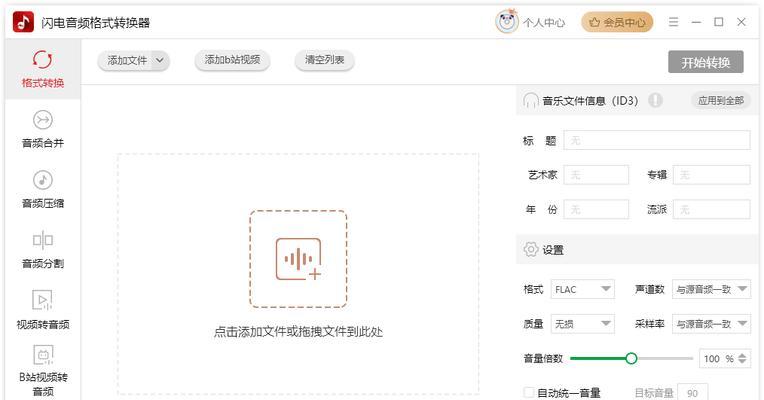764x400 pixels.
Task: Click the 艺术家 input field
Action: pos(596,175)
